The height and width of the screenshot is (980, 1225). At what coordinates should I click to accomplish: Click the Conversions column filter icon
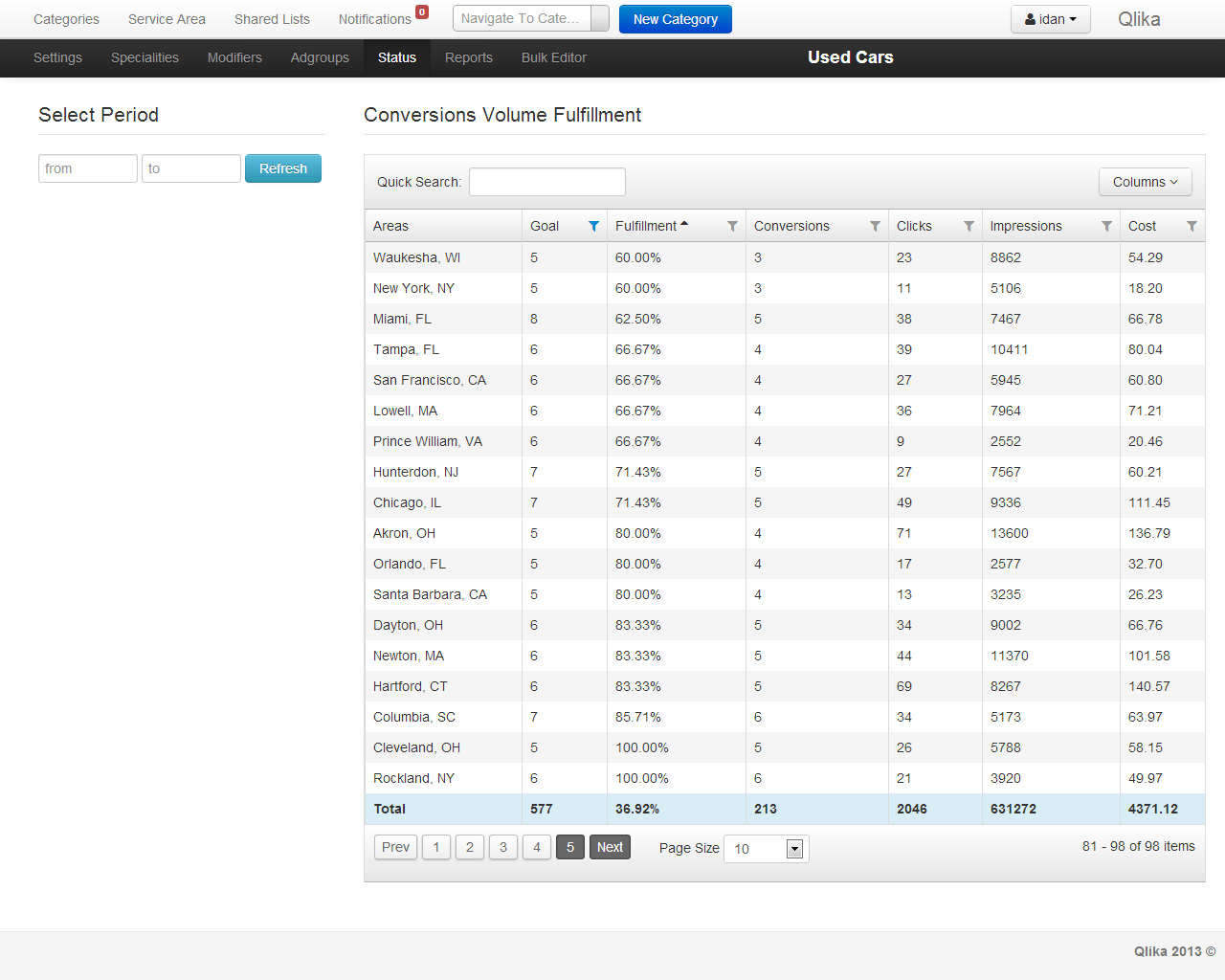pyautogui.click(x=875, y=226)
